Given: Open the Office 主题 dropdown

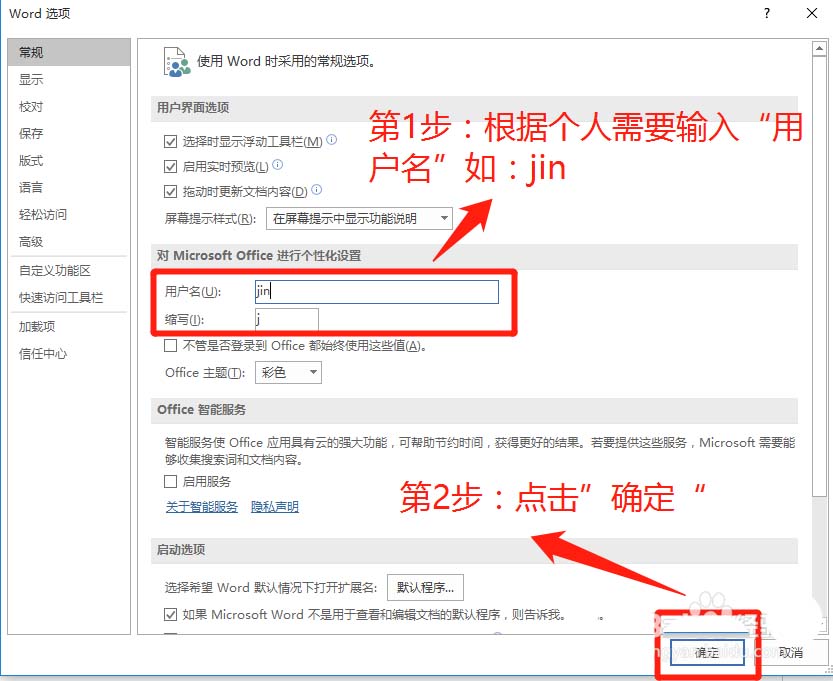Looking at the screenshot, I should (288, 372).
